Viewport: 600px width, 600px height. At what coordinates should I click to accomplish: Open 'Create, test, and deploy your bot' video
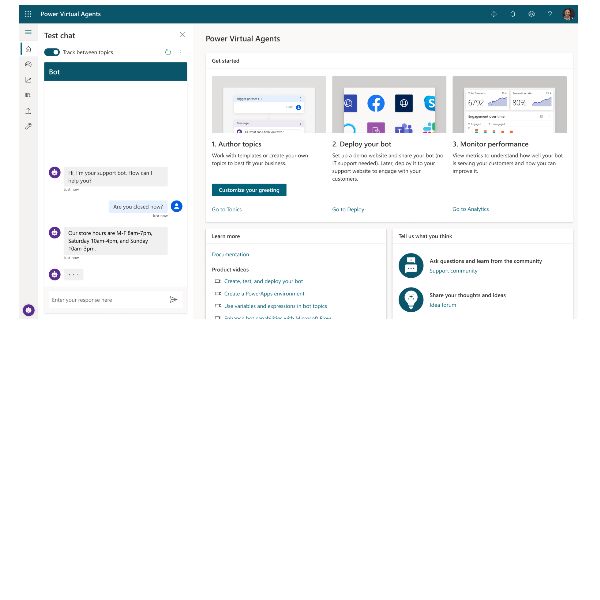[x=264, y=281]
